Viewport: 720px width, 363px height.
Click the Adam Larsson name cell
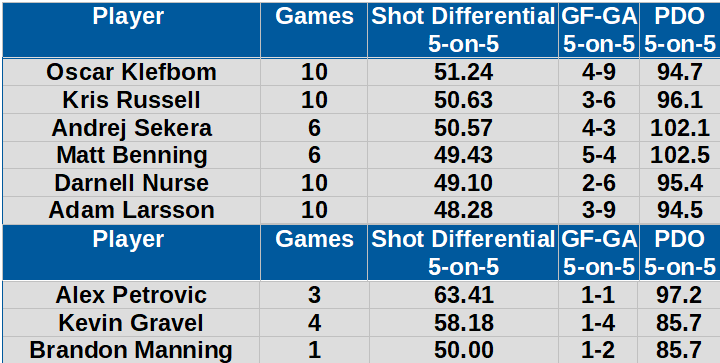point(131,210)
